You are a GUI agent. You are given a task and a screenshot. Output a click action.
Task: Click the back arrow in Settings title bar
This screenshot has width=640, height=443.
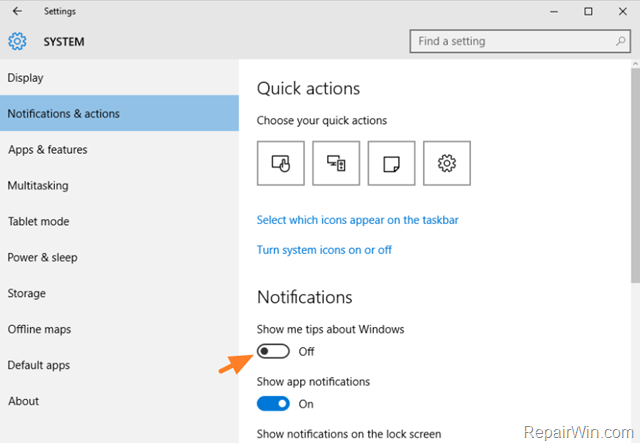17,11
